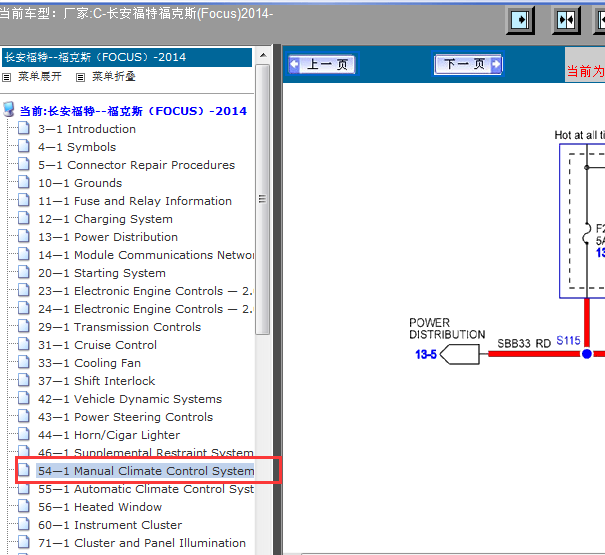Open 56—1 Heated Window

pyautogui.click(x=100, y=507)
